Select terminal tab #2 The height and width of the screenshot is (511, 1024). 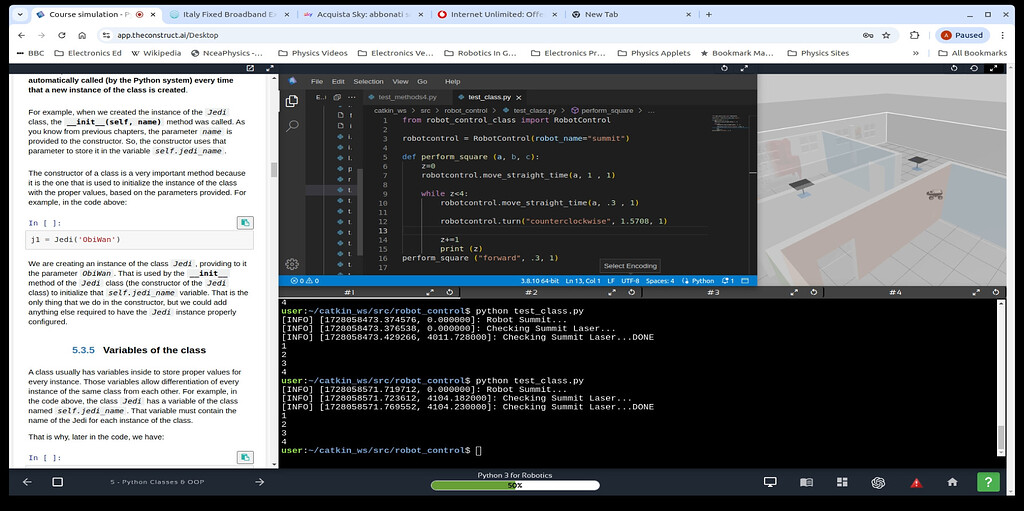(x=531, y=292)
